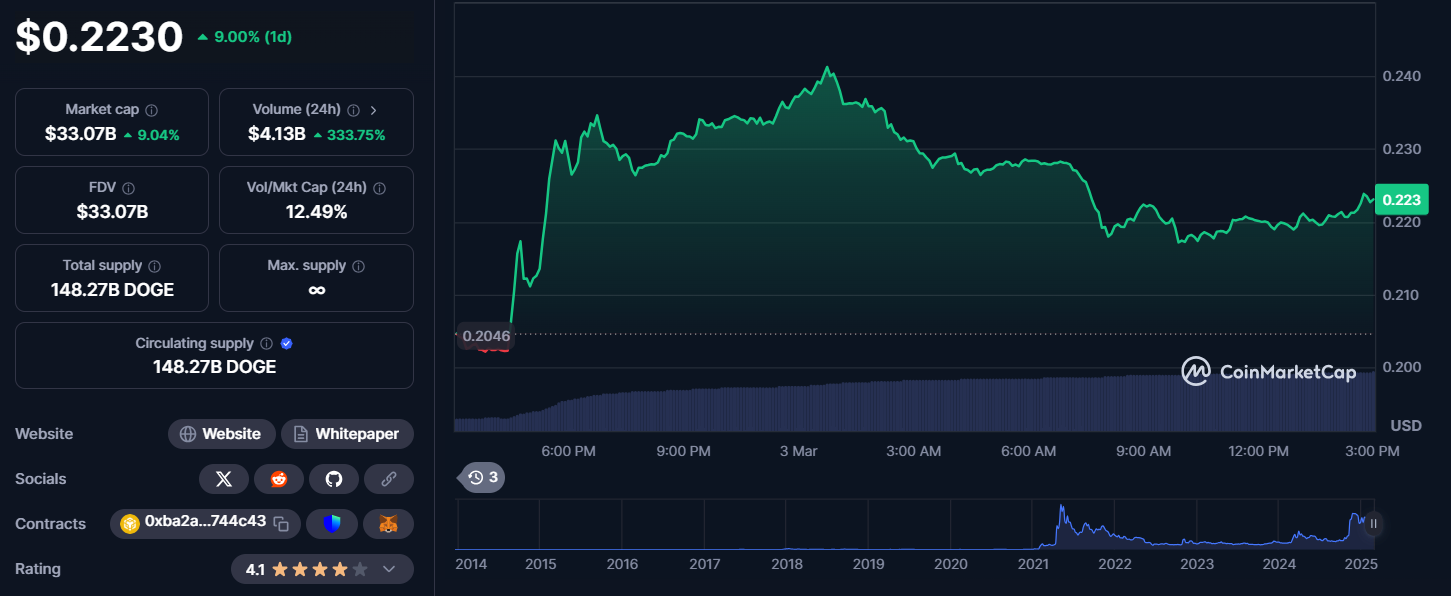This screenshot has height=596, width=1451.
Task: Click the 9.04% market cap change
Action: 151,135
